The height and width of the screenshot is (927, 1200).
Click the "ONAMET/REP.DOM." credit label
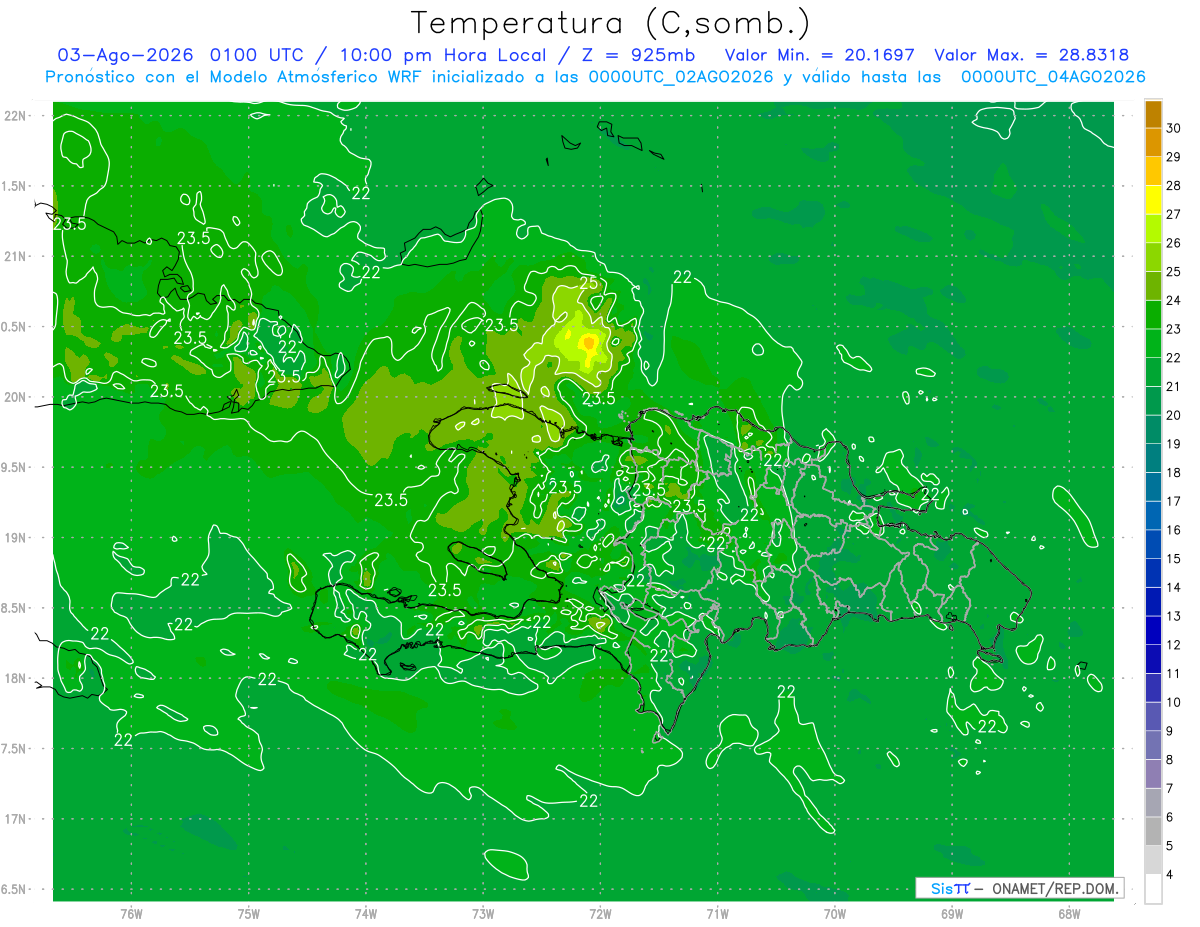tap(1056, 888)
